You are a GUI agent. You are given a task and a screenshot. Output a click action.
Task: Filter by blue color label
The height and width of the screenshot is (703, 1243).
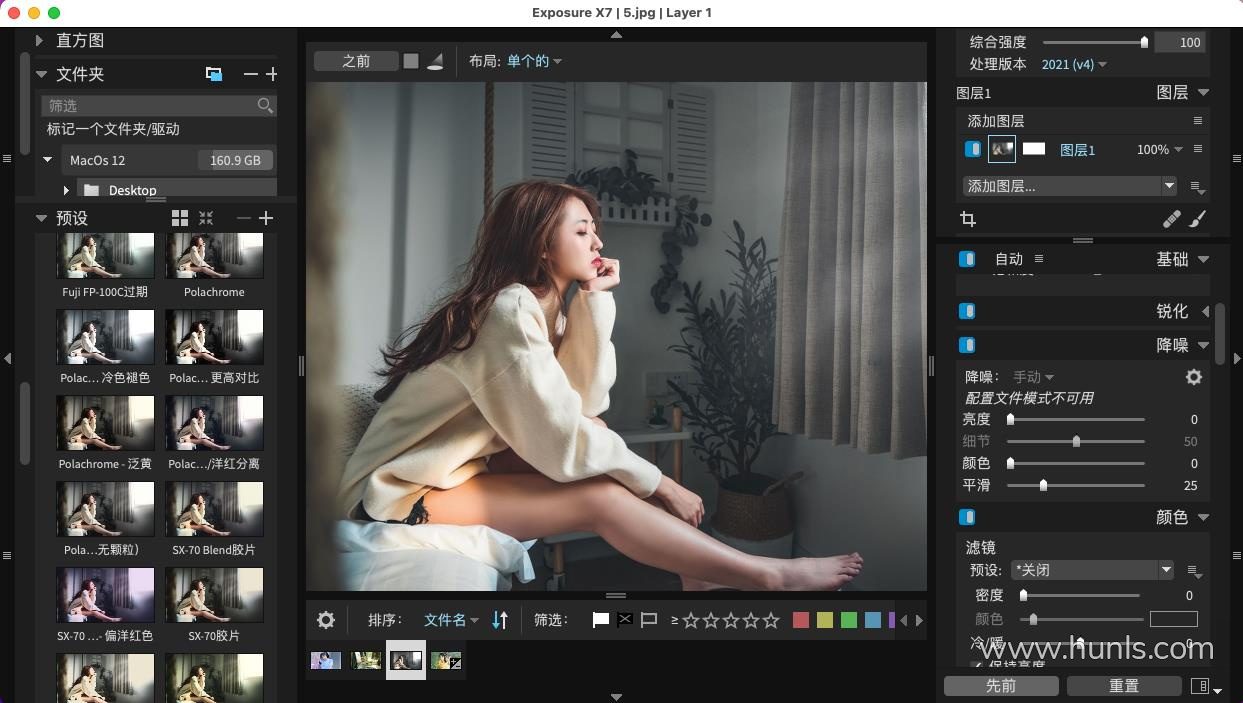tap(873, 620)
